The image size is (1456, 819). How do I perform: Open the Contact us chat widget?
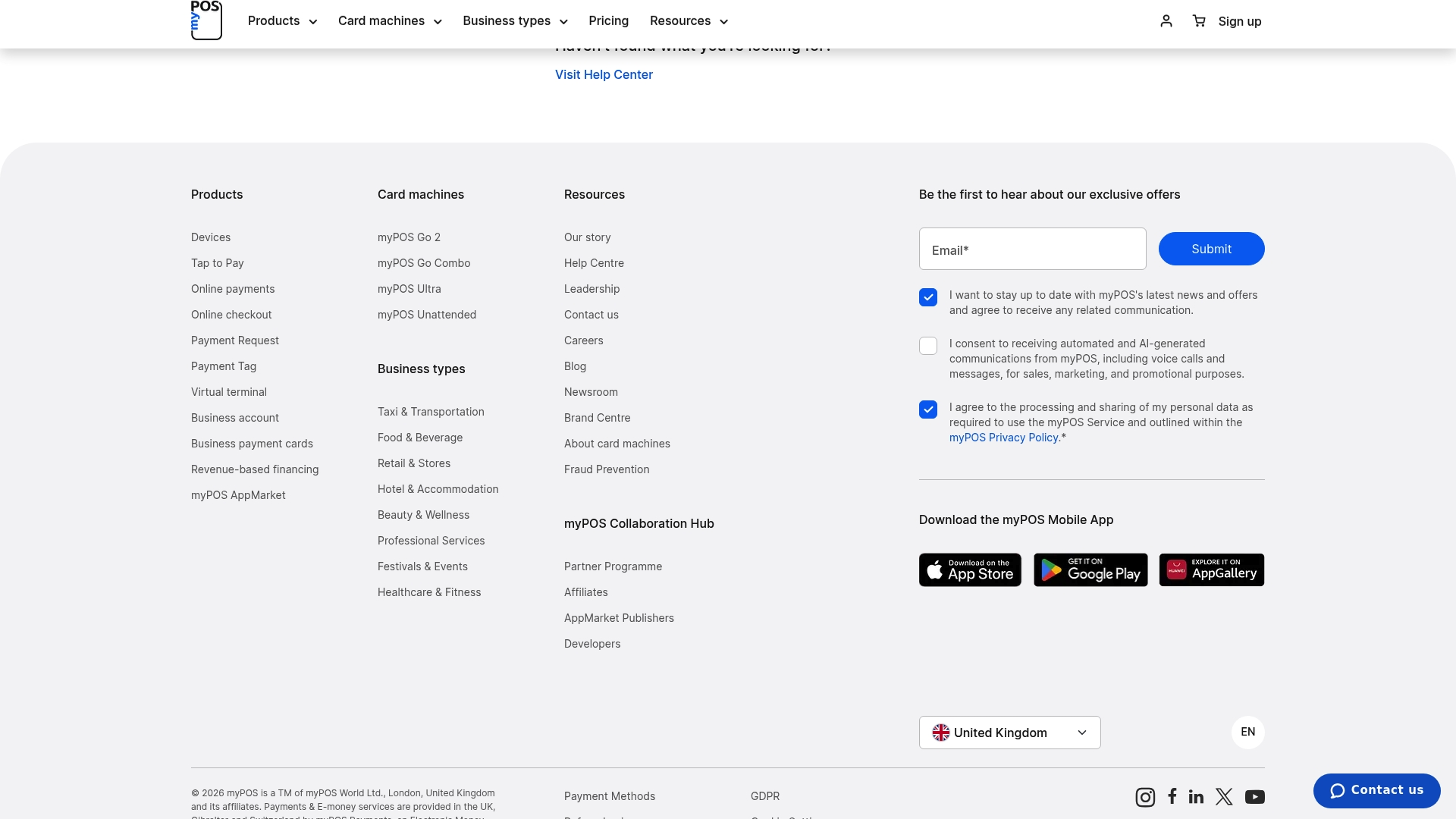[1376, 790]
